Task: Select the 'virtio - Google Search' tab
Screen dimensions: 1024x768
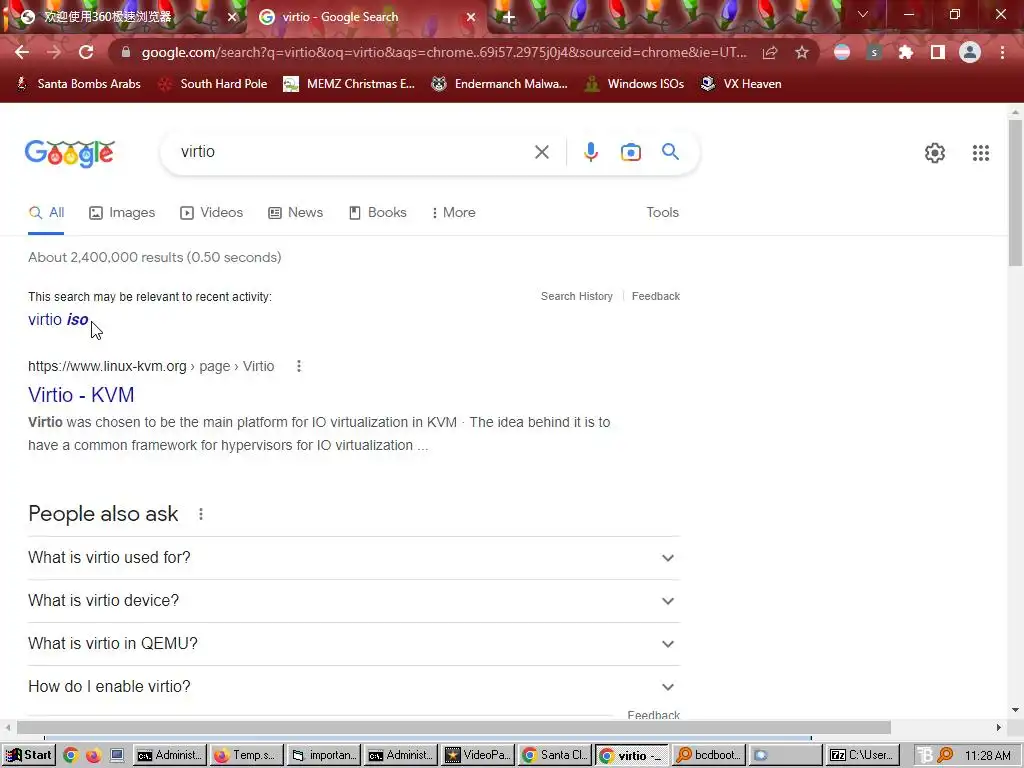Action: pyautogui.click(x=366, y=18)
